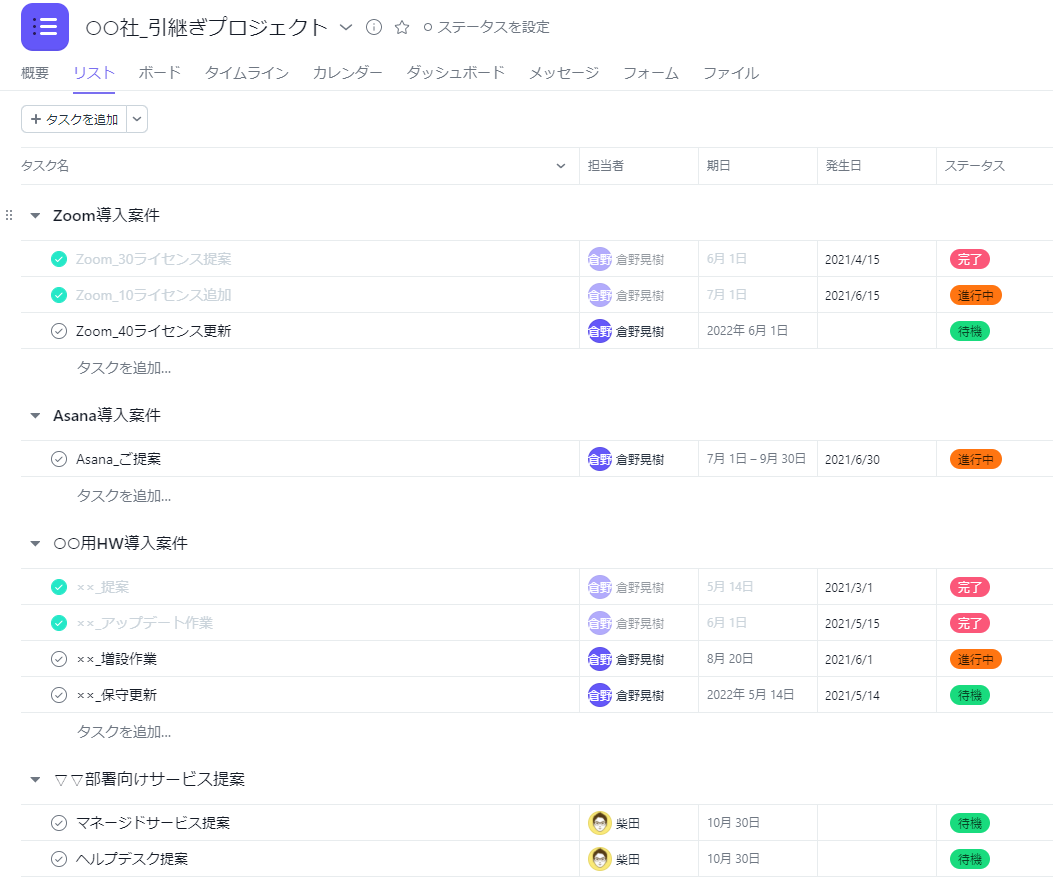Viewport: 1053px width, 886px height.
Task: Open the ファイル tab
Action: (731, 73)
